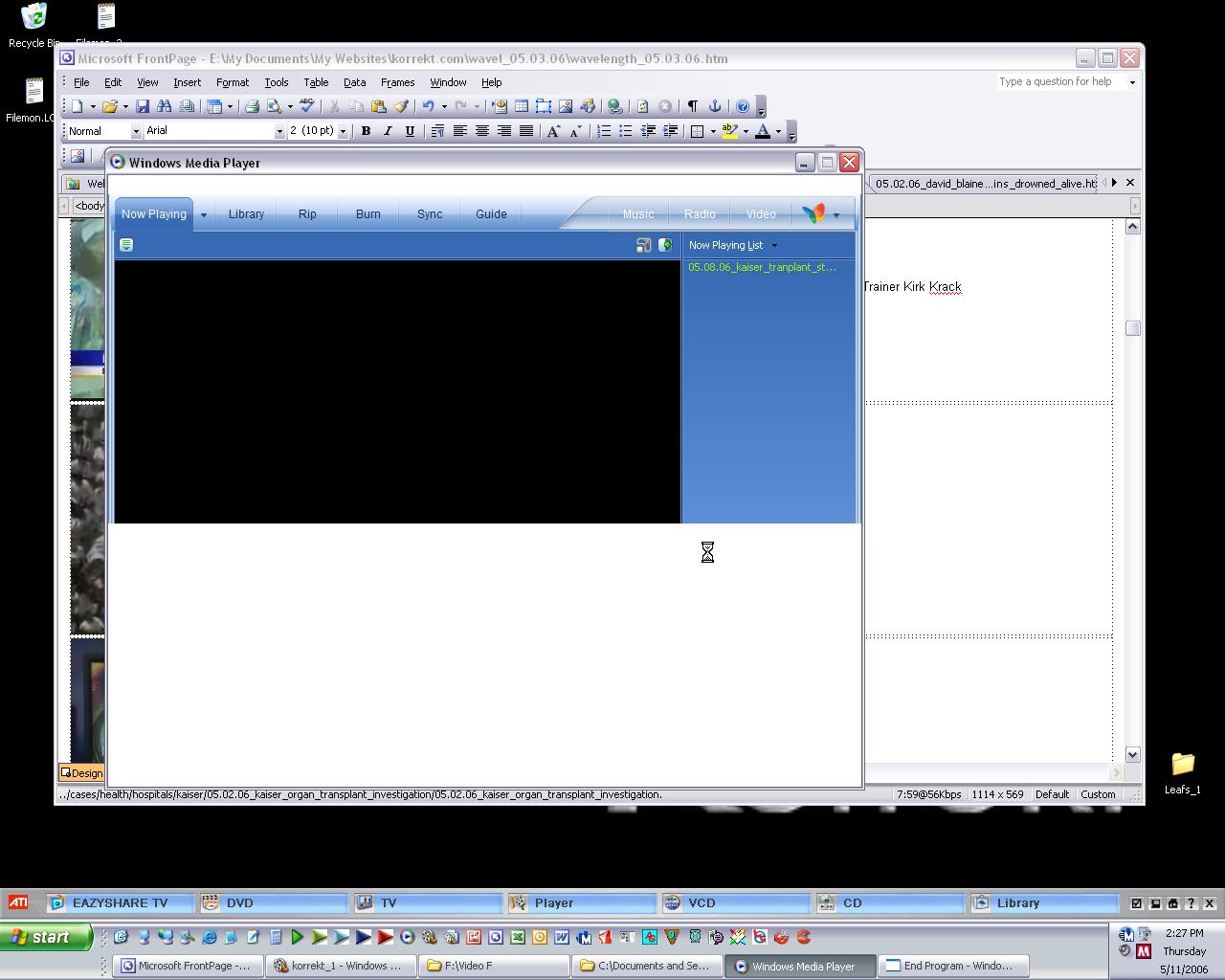Click the Increase Font Size icon

pyautogui.click(x=553, y=131)
